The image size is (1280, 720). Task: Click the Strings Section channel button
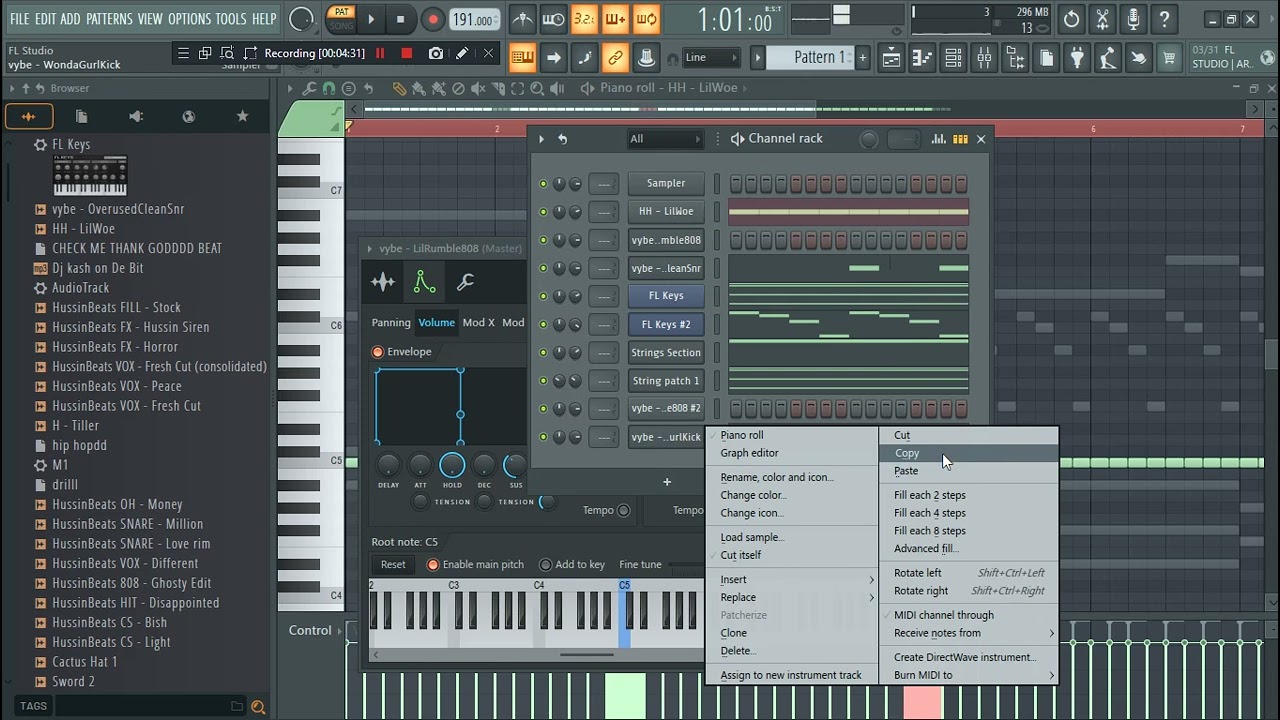coord(666,353)
